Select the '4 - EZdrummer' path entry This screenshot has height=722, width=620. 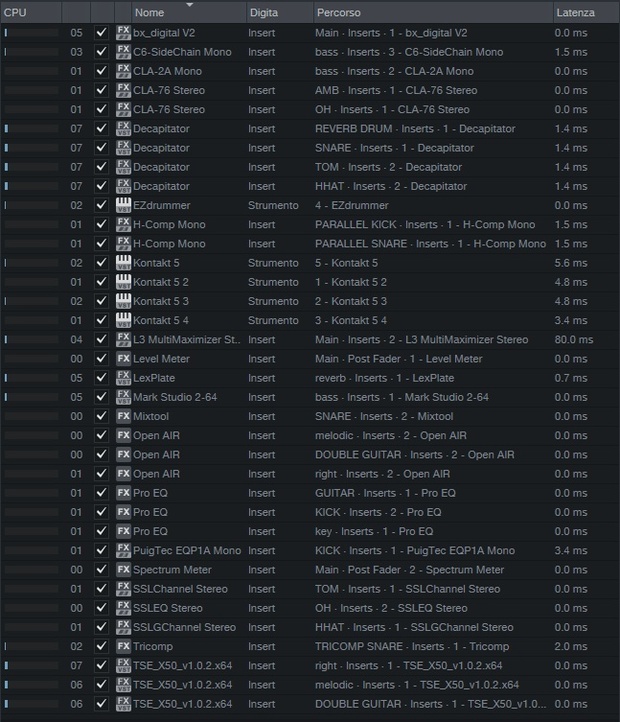tap(352, 205)
